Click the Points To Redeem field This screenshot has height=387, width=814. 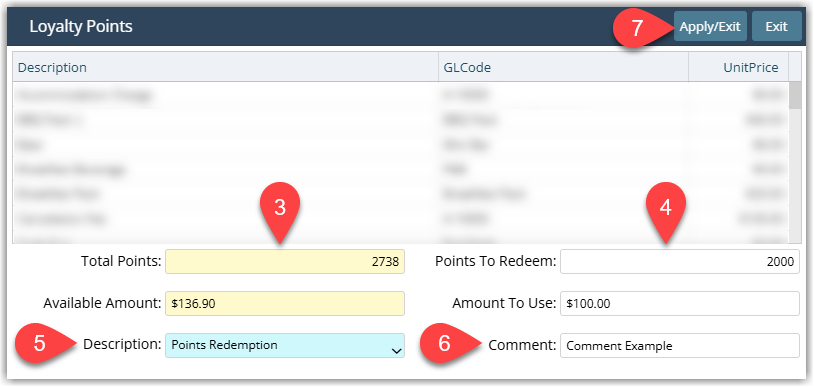680,262
